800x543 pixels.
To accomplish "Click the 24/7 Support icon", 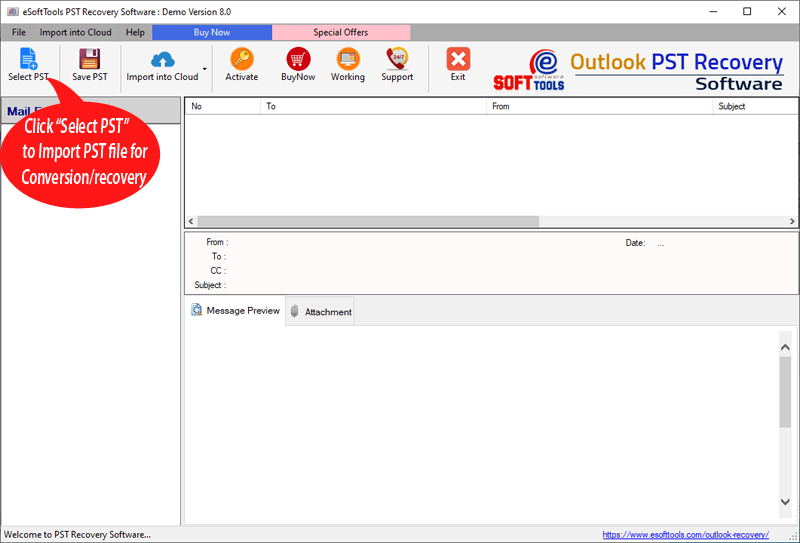I will 397,58.
